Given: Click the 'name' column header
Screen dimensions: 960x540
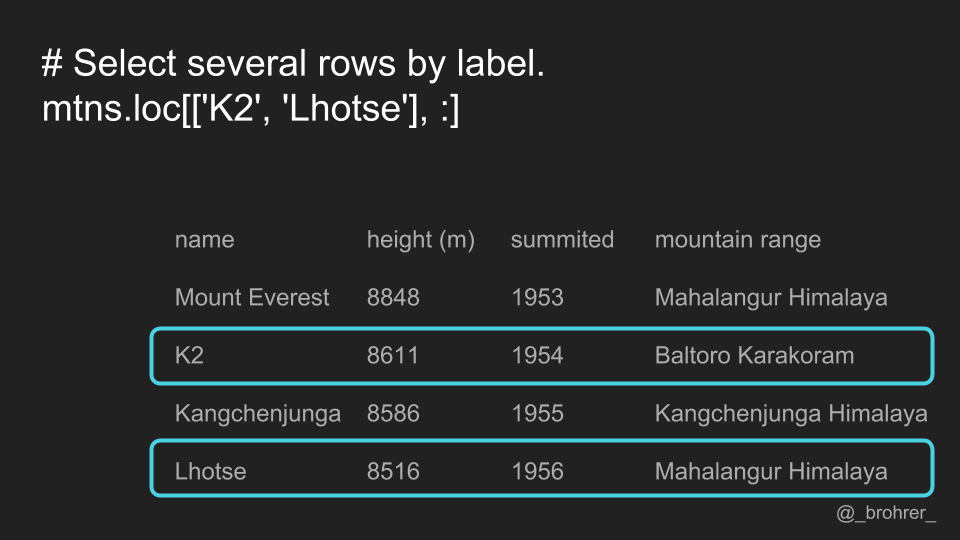Looking at the screenshot, I should 204,239.
